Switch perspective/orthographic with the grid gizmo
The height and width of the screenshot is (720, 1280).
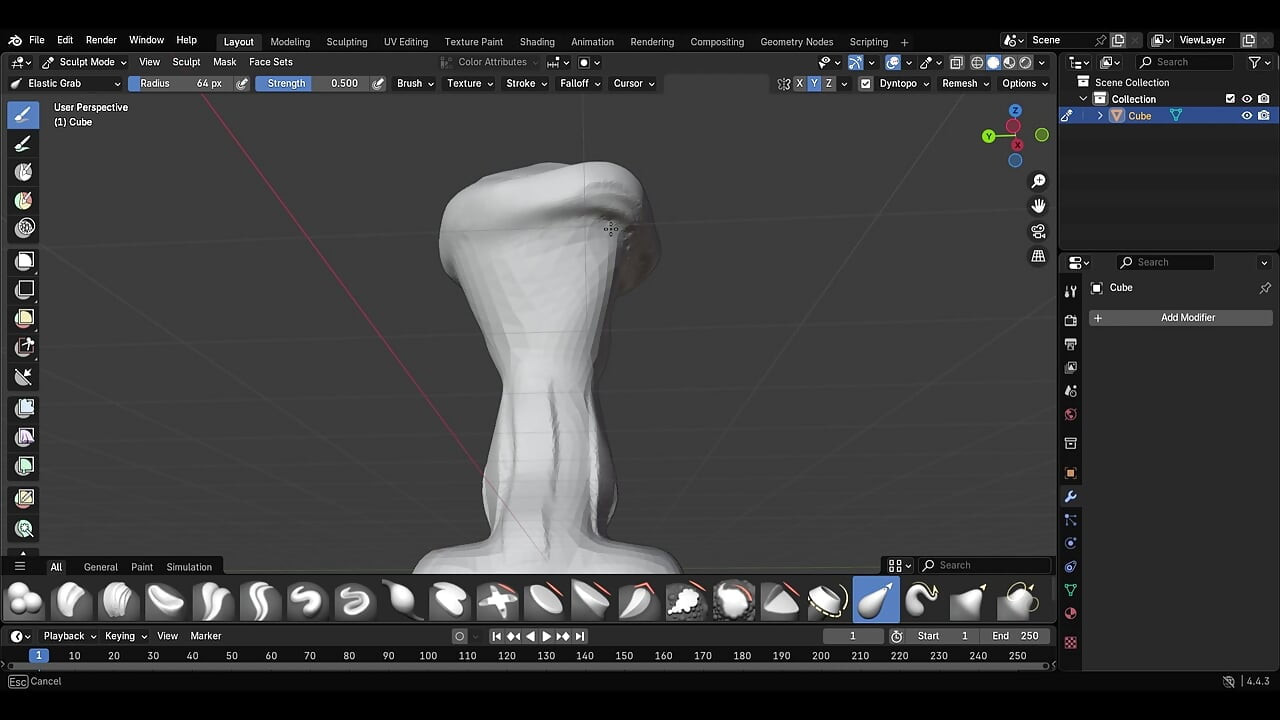pyautogui.click(x=1038, y=256)
